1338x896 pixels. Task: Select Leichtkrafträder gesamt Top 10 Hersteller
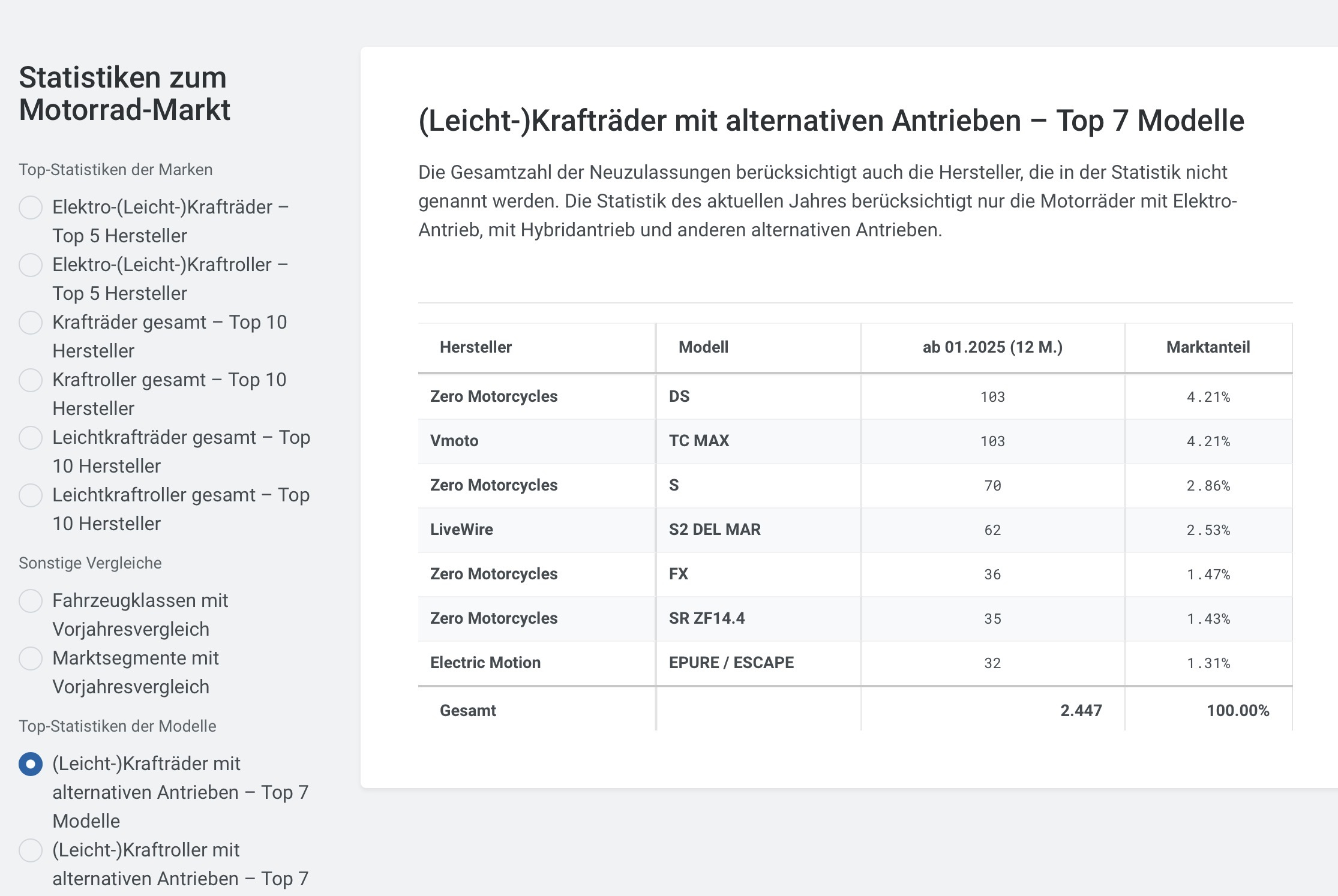tap(31, 438)
